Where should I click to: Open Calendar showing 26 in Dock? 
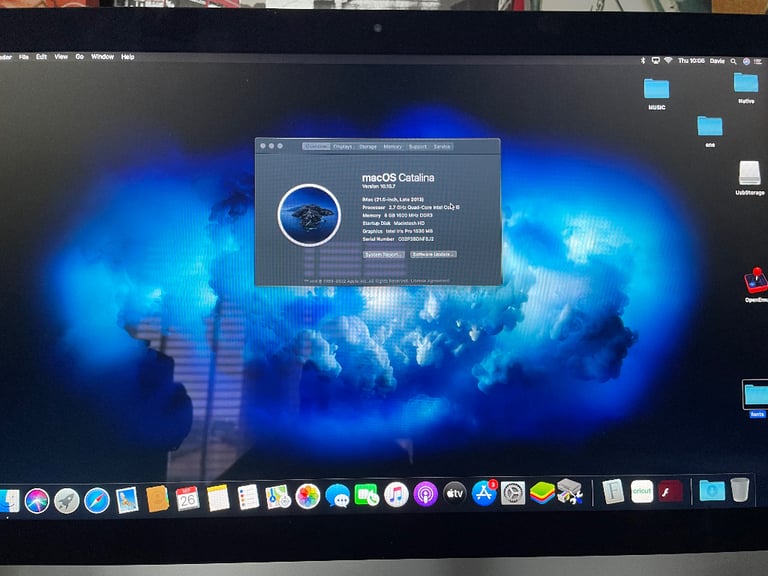(x=187, y=499)
